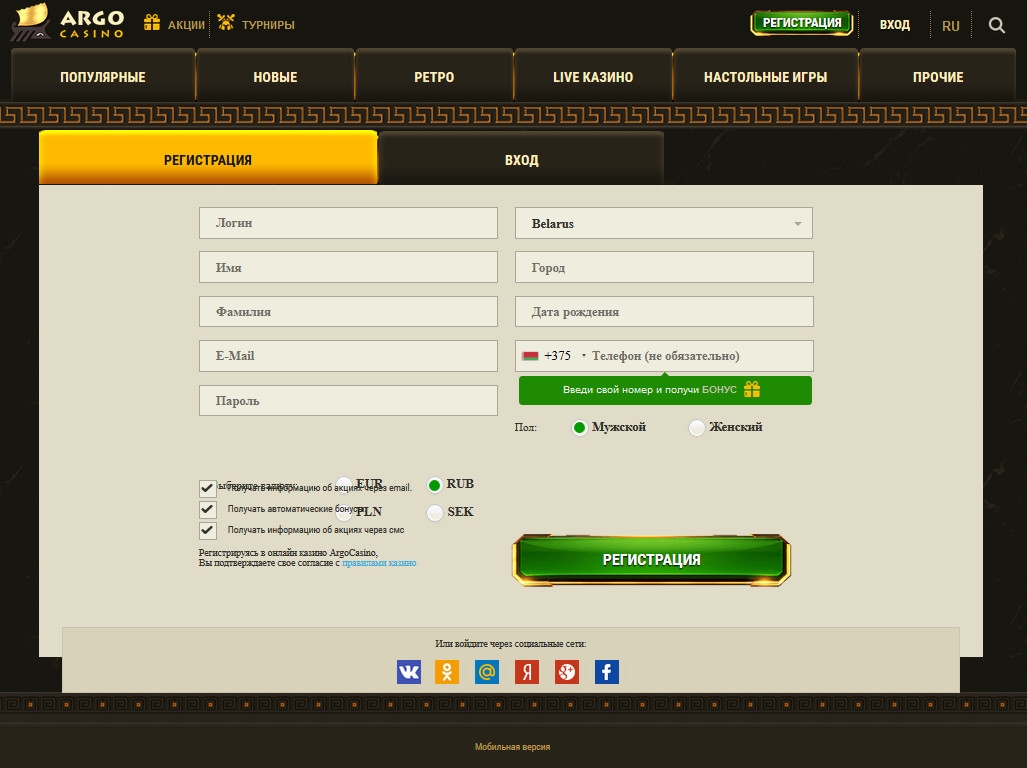The height and width of the screenshot is (768, 1027).
Task: Select the Женский gender radio button
Action: pos(697,428)
